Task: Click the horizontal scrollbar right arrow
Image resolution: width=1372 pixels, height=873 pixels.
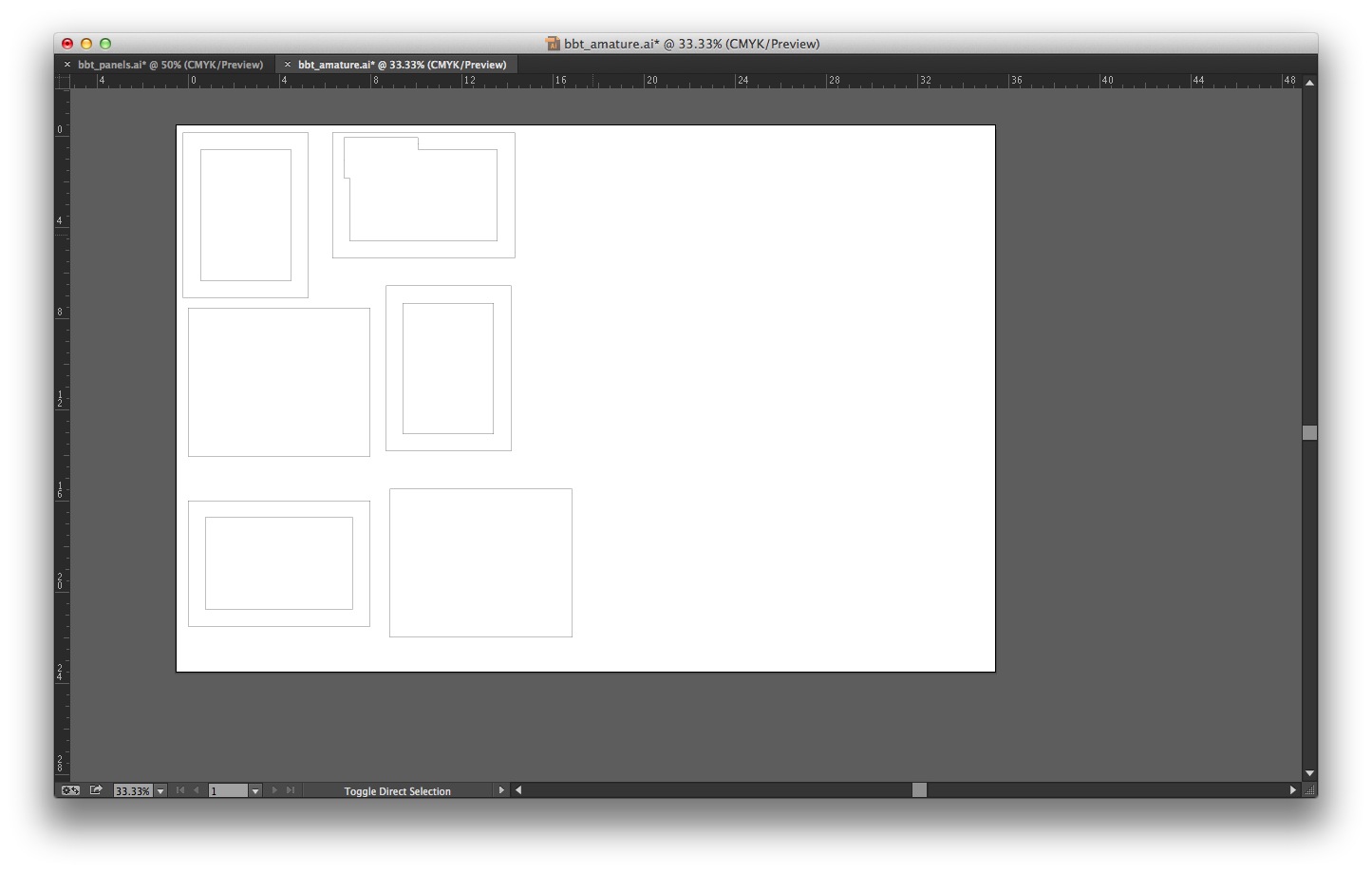Action: pos(1292,790)
